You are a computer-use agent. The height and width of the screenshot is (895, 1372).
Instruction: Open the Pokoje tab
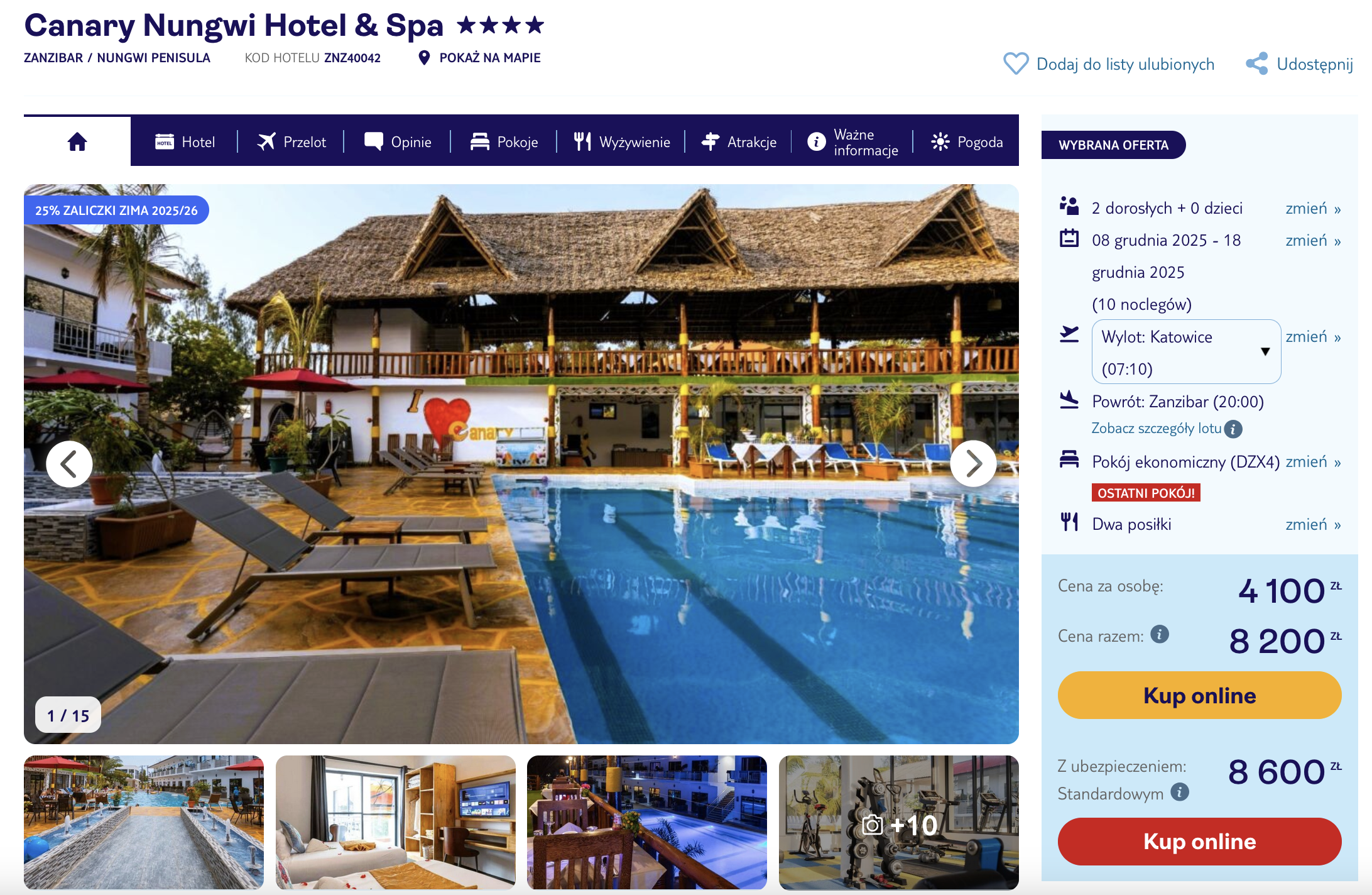click(504, 142)
